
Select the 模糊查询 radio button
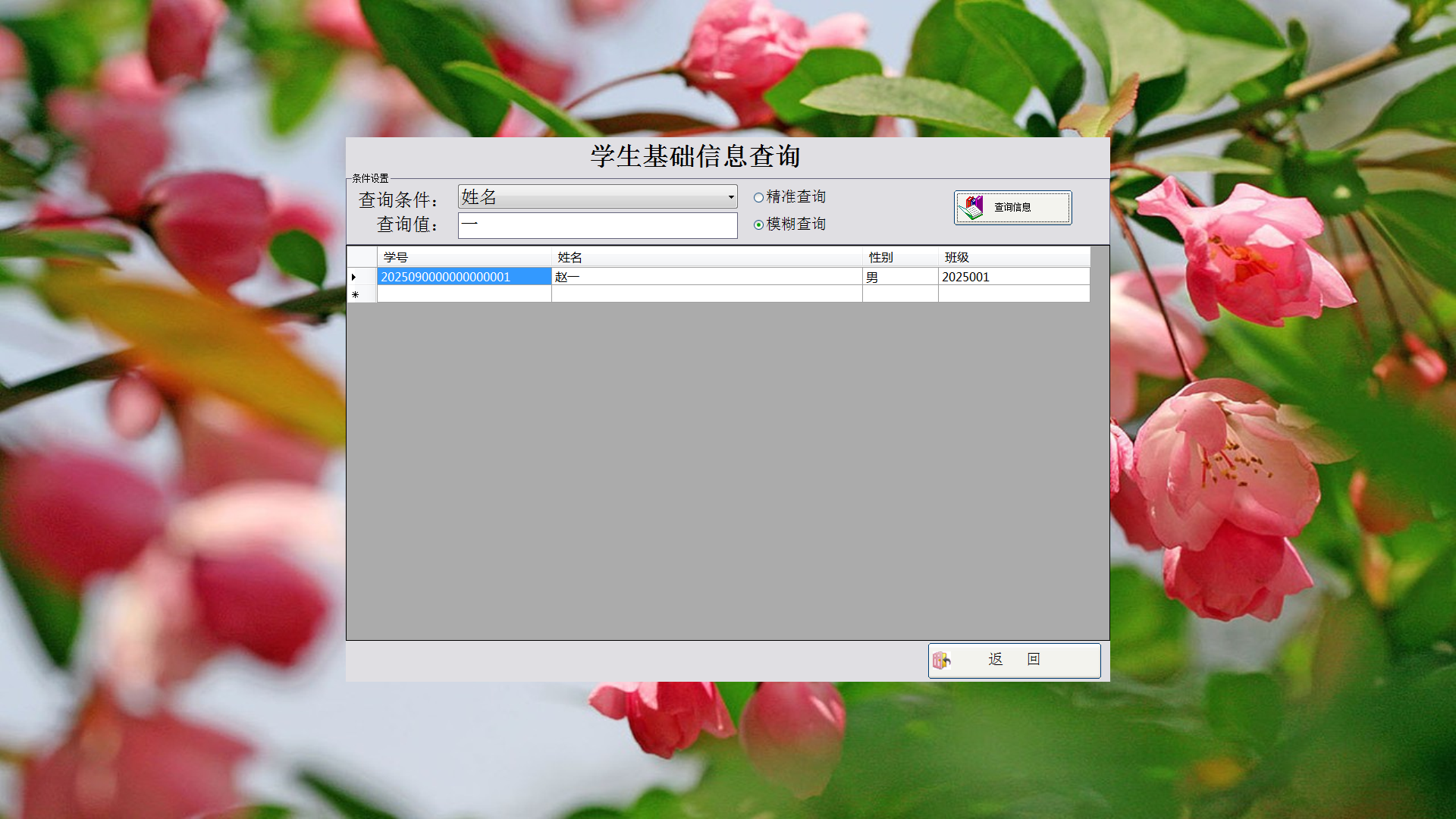click(x=758, y=224)
